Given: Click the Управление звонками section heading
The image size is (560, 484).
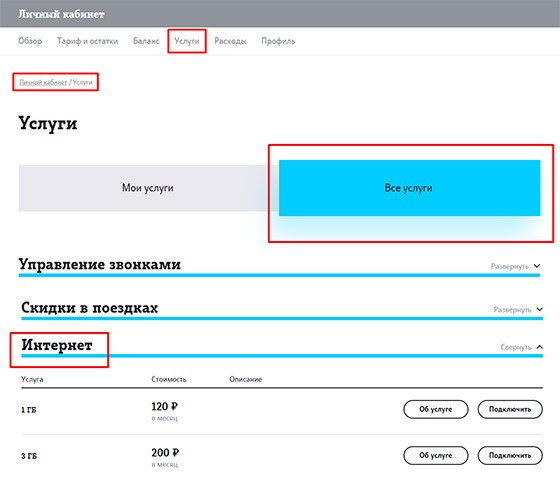Looking at the screenshot, I should pyautogui.click(x=100, y=265).
